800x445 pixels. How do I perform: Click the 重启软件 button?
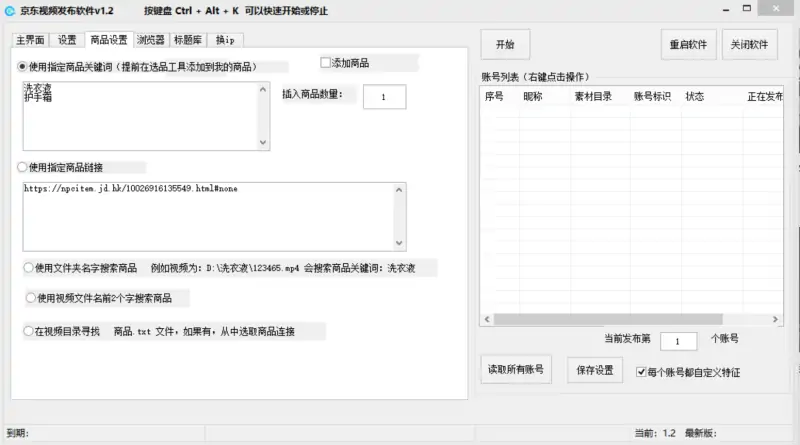click(689, 45)
